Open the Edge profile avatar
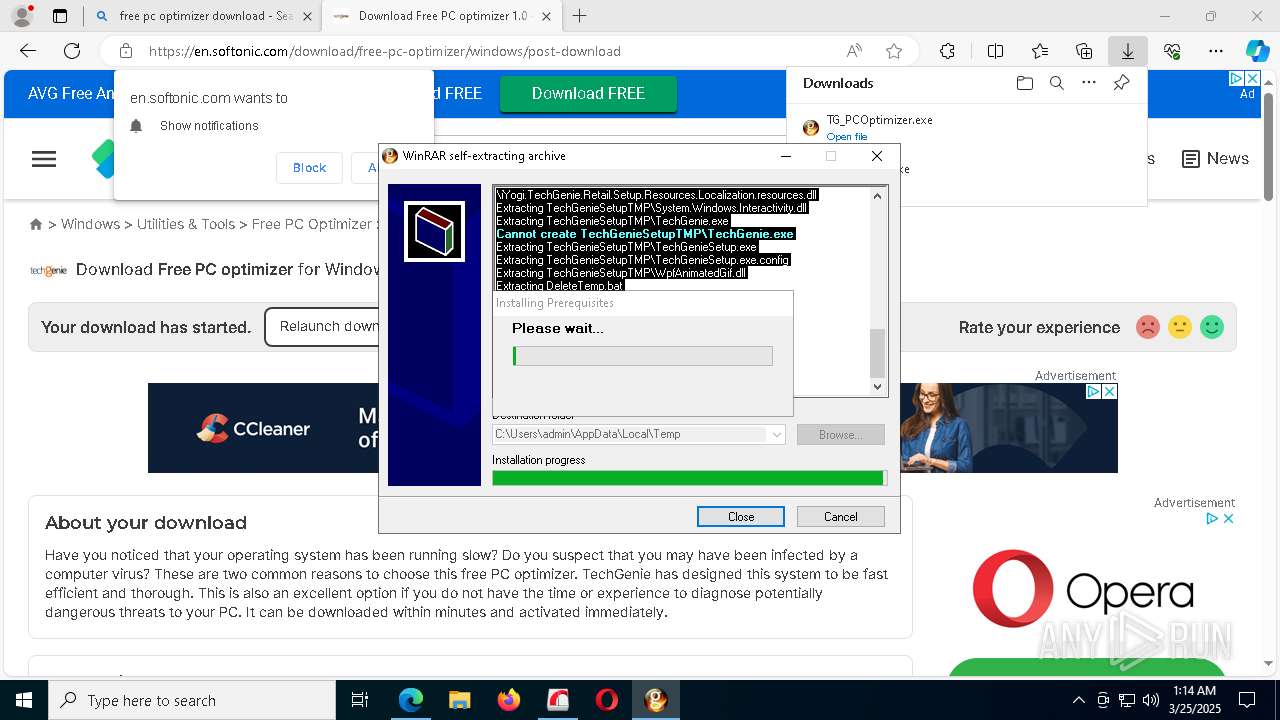Screen dimensions: 1280x720 pos(21,16)
